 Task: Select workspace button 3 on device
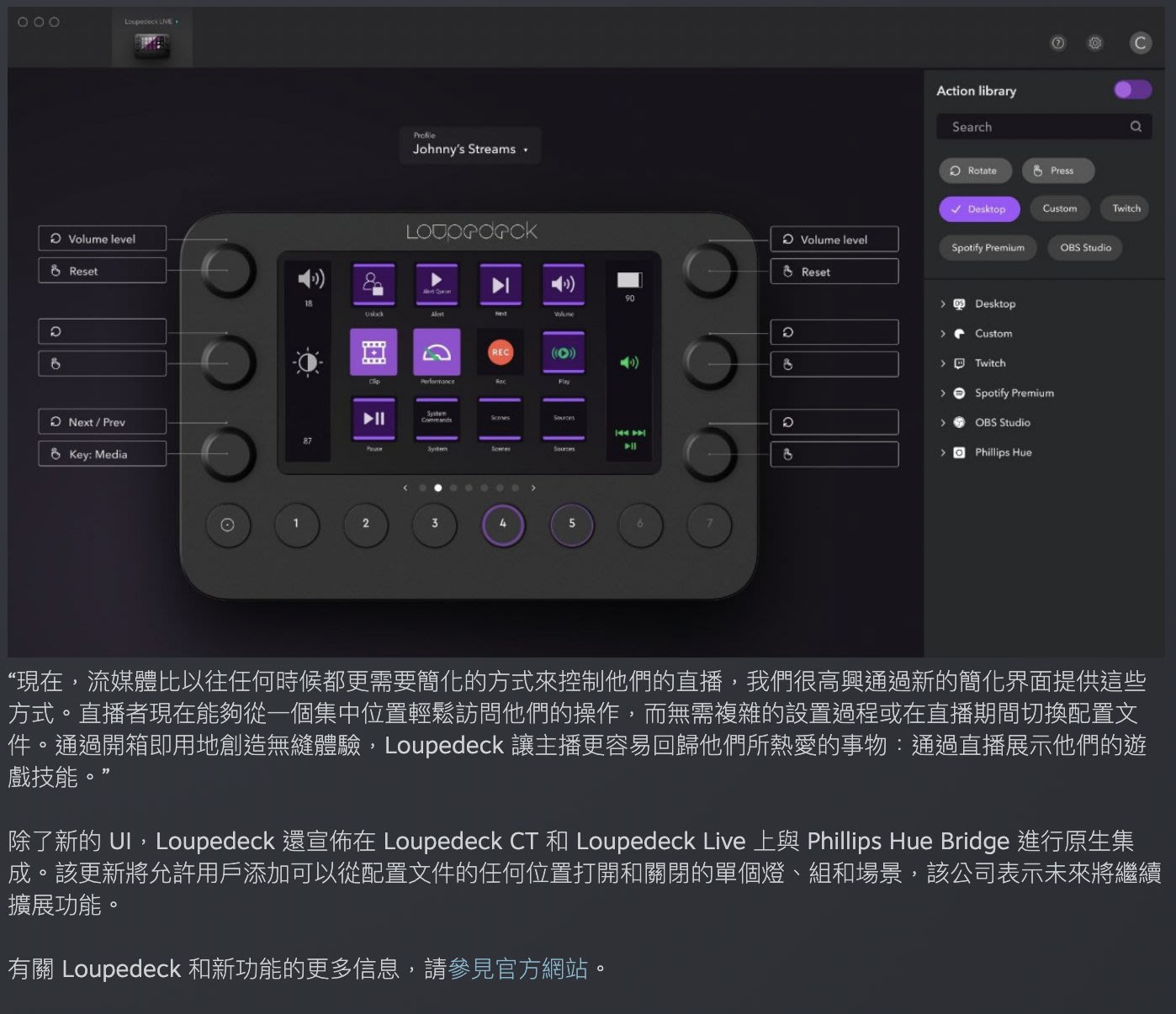pyautogui.click(x=434, y=525)
